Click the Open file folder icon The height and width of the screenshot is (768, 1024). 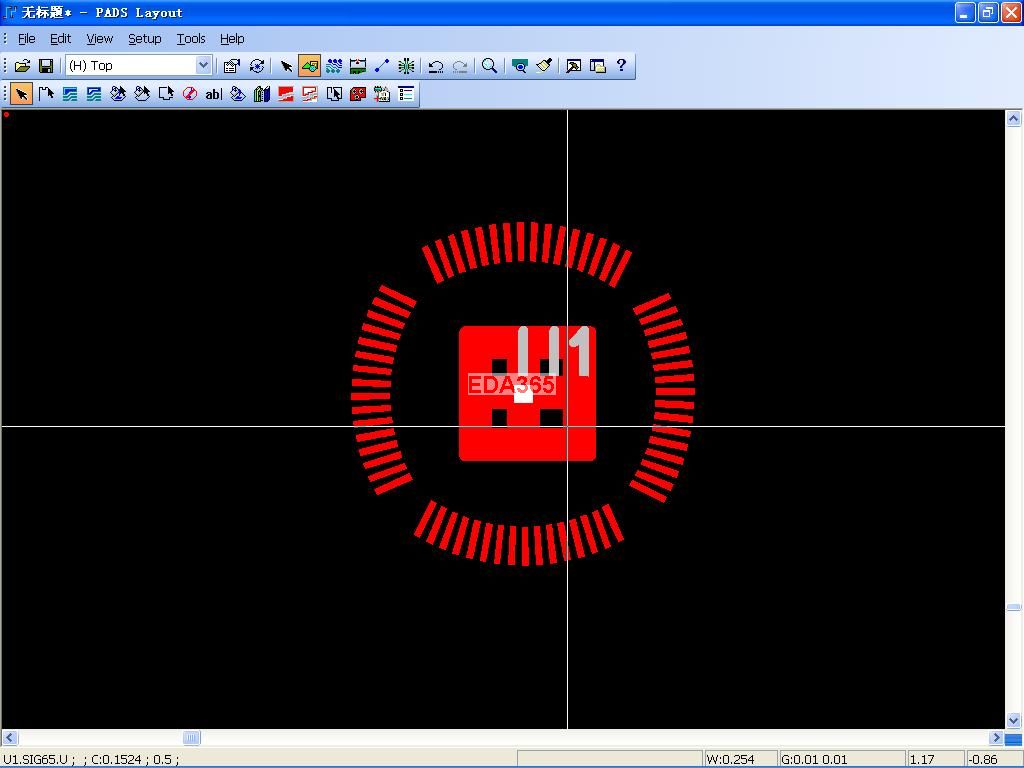22,66
